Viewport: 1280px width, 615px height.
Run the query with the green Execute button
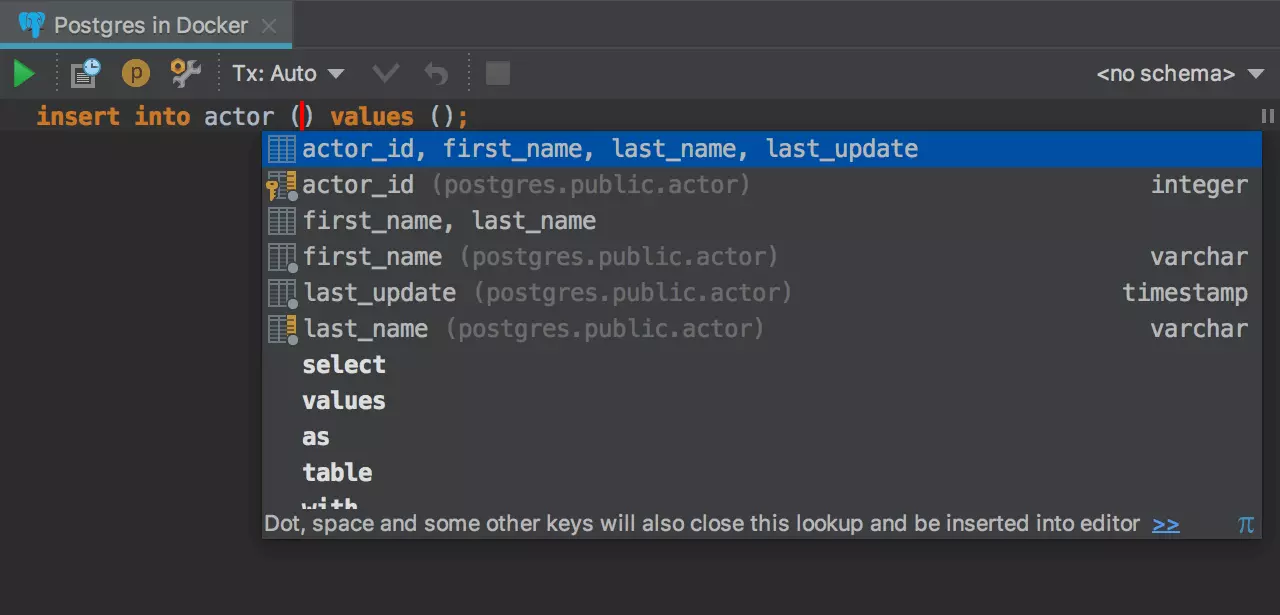[x=24, y=73]
